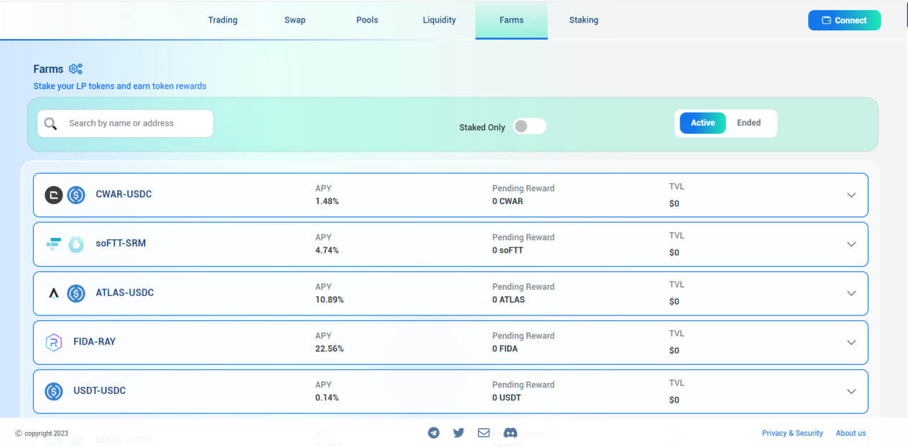Go to the Swap tab
The width and height of the screenshot is (908, 447).
tap(295, 20)
